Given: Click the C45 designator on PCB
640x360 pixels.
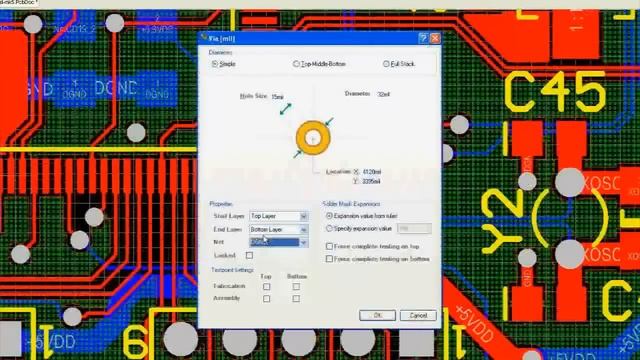Looking at the screenshot, I should pos(555,92).
